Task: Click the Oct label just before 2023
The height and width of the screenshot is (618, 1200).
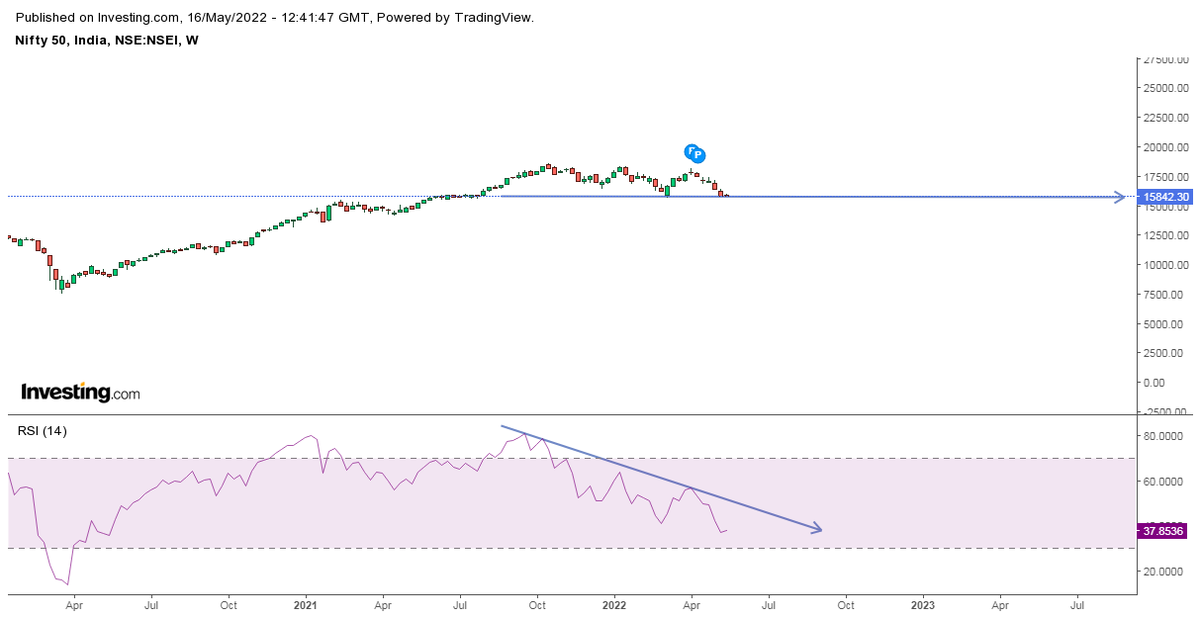Action: click(845, 605)
